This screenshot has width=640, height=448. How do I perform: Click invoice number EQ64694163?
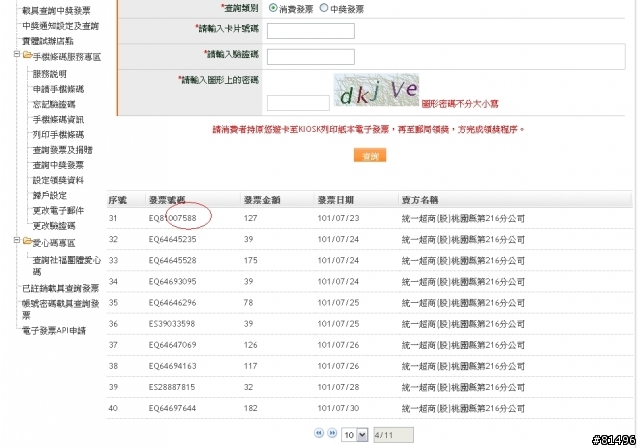click(x=172, y=366)
